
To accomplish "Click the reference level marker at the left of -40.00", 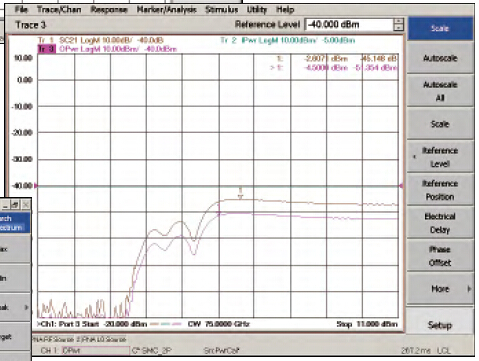I will (36, 186).
